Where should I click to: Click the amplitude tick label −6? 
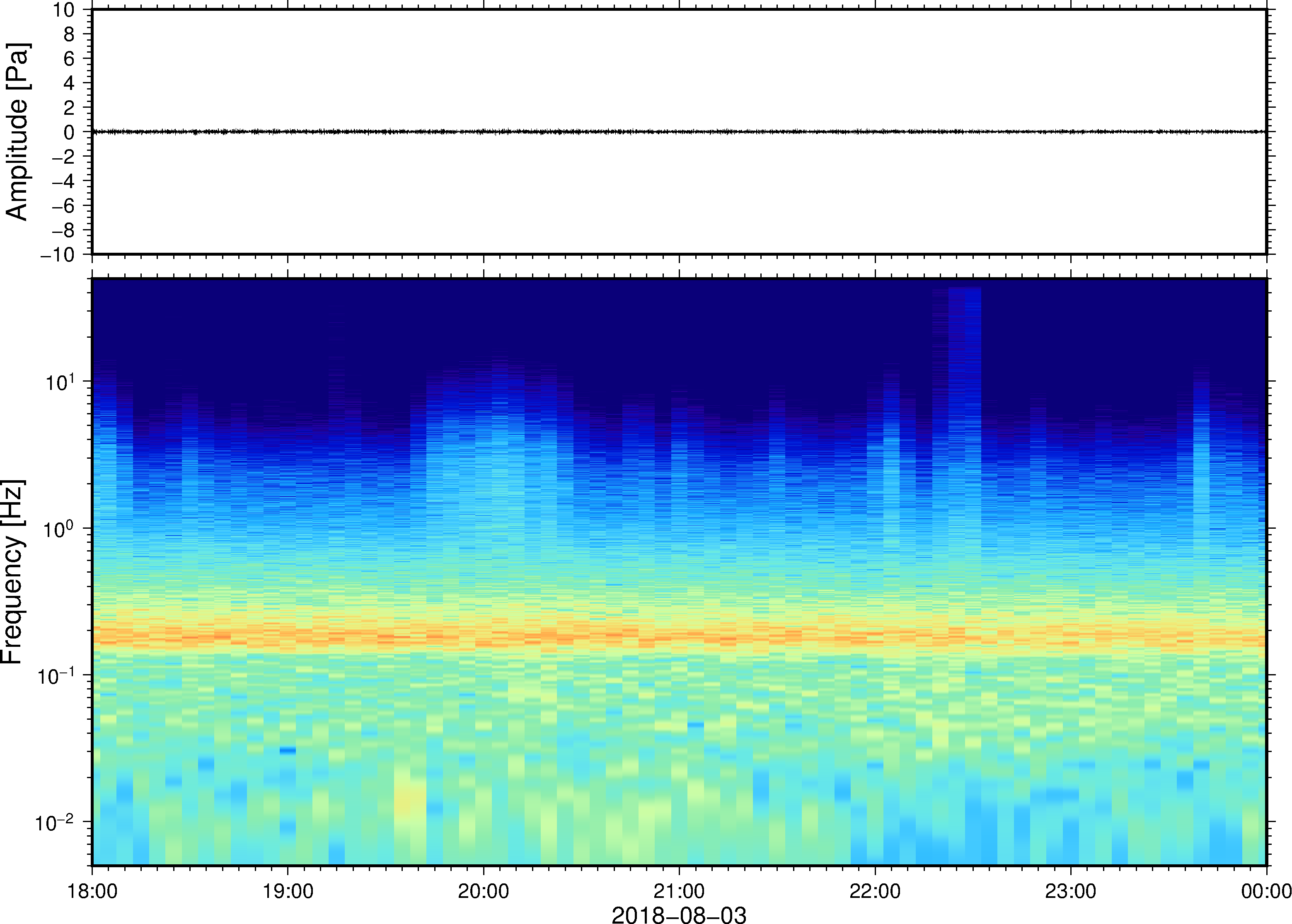[x=64, y=206]
